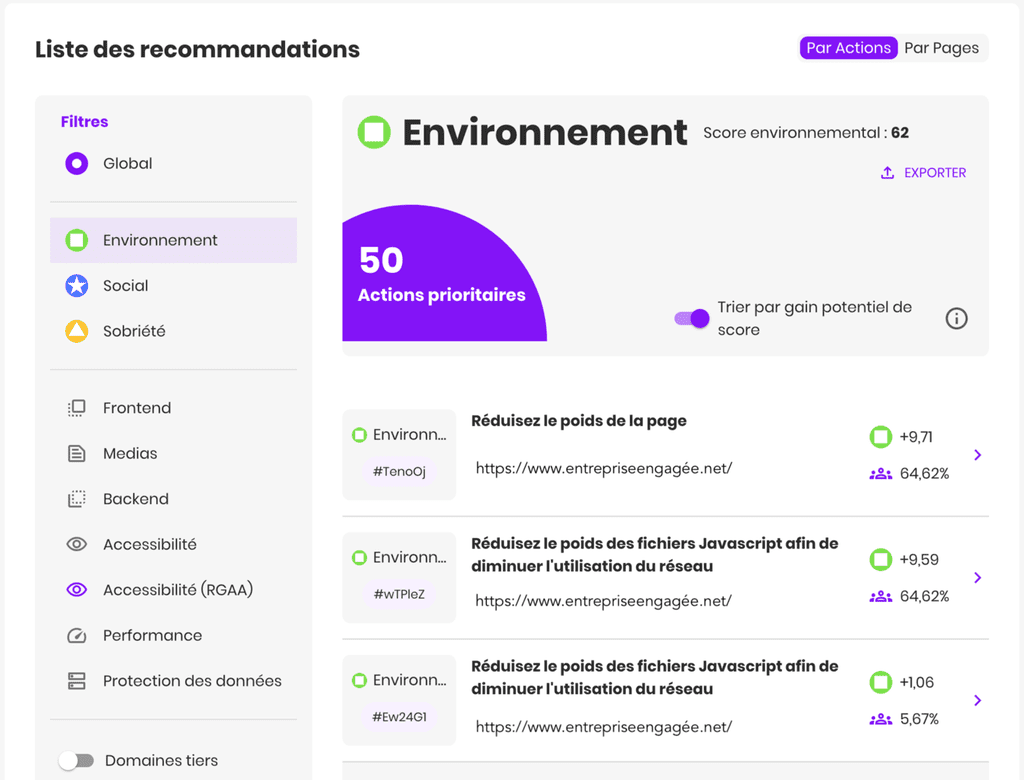Click Javascript recommendation title in #Ew24G1 row
Viewport: 1024px width, 780px height.
[x=654, y=677]
